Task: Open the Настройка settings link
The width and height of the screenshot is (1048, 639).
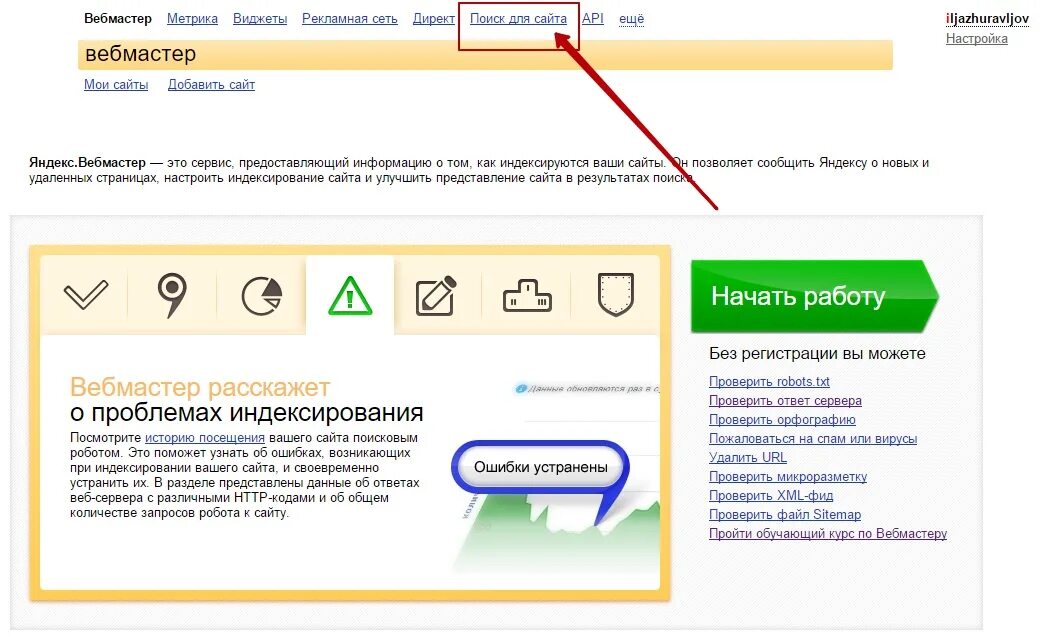Action: click(976, 39)
